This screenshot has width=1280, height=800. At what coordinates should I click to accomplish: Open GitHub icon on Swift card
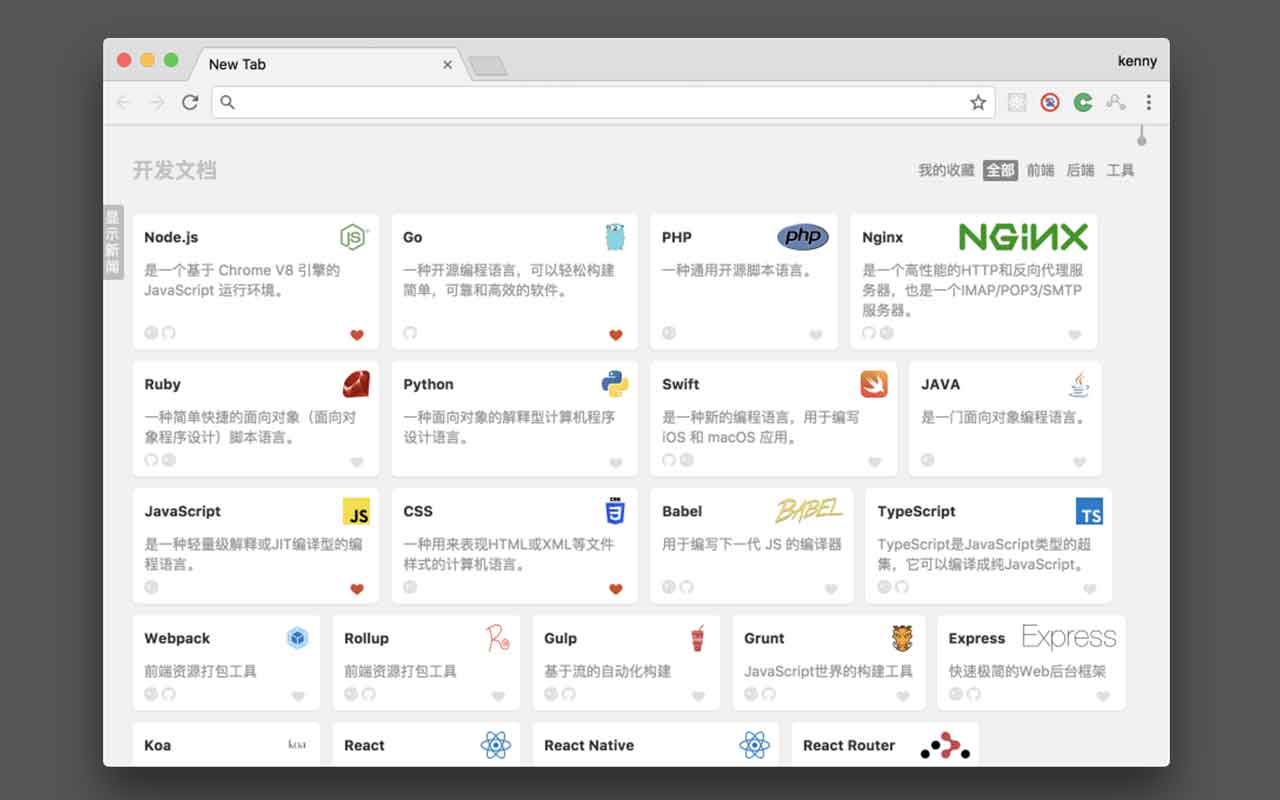(x=669, y=460)
